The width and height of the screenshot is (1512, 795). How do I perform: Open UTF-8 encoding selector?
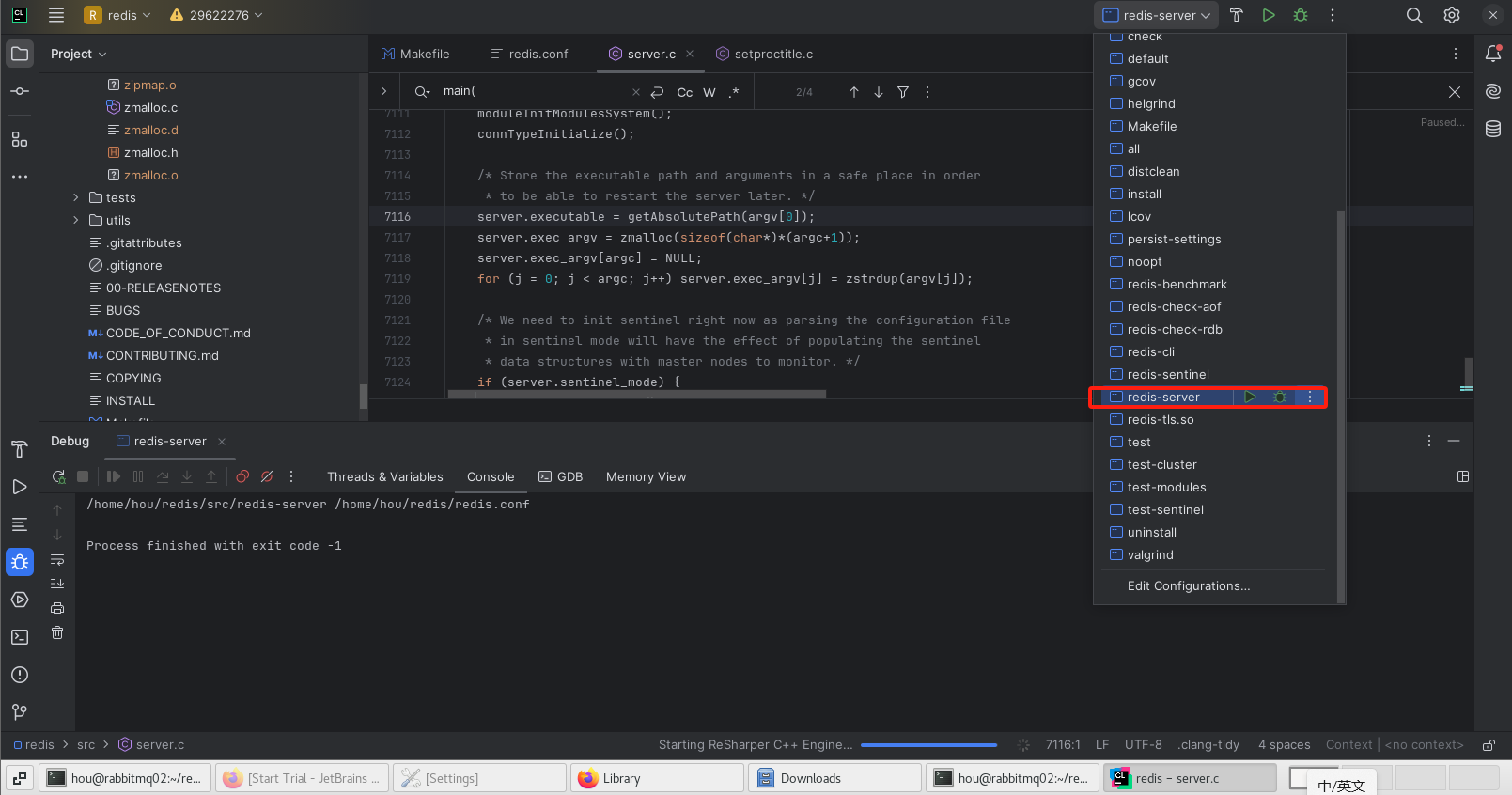(x=1144, y=745)
